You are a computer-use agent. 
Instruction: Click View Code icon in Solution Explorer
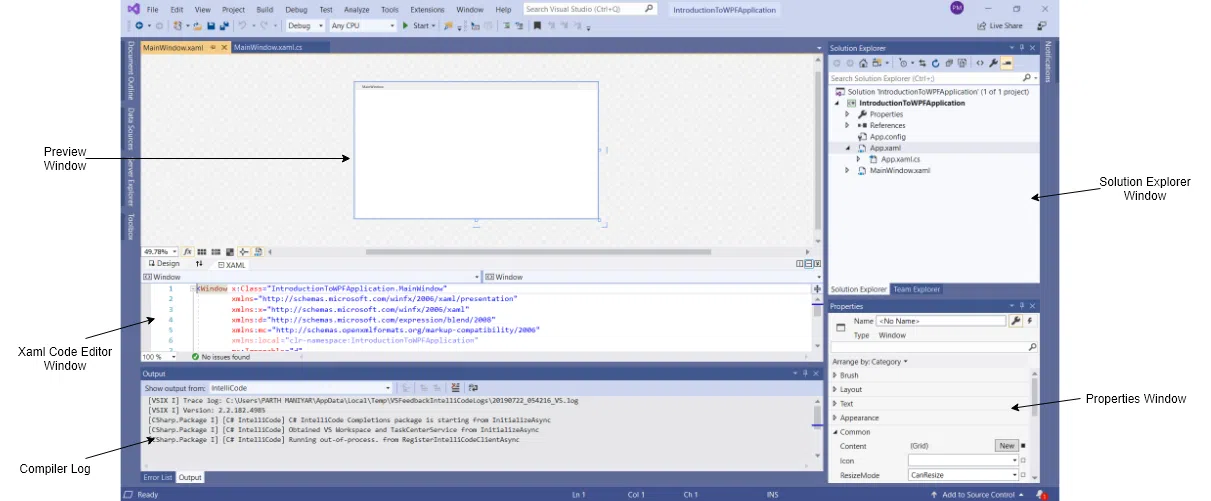coord(980,63)
